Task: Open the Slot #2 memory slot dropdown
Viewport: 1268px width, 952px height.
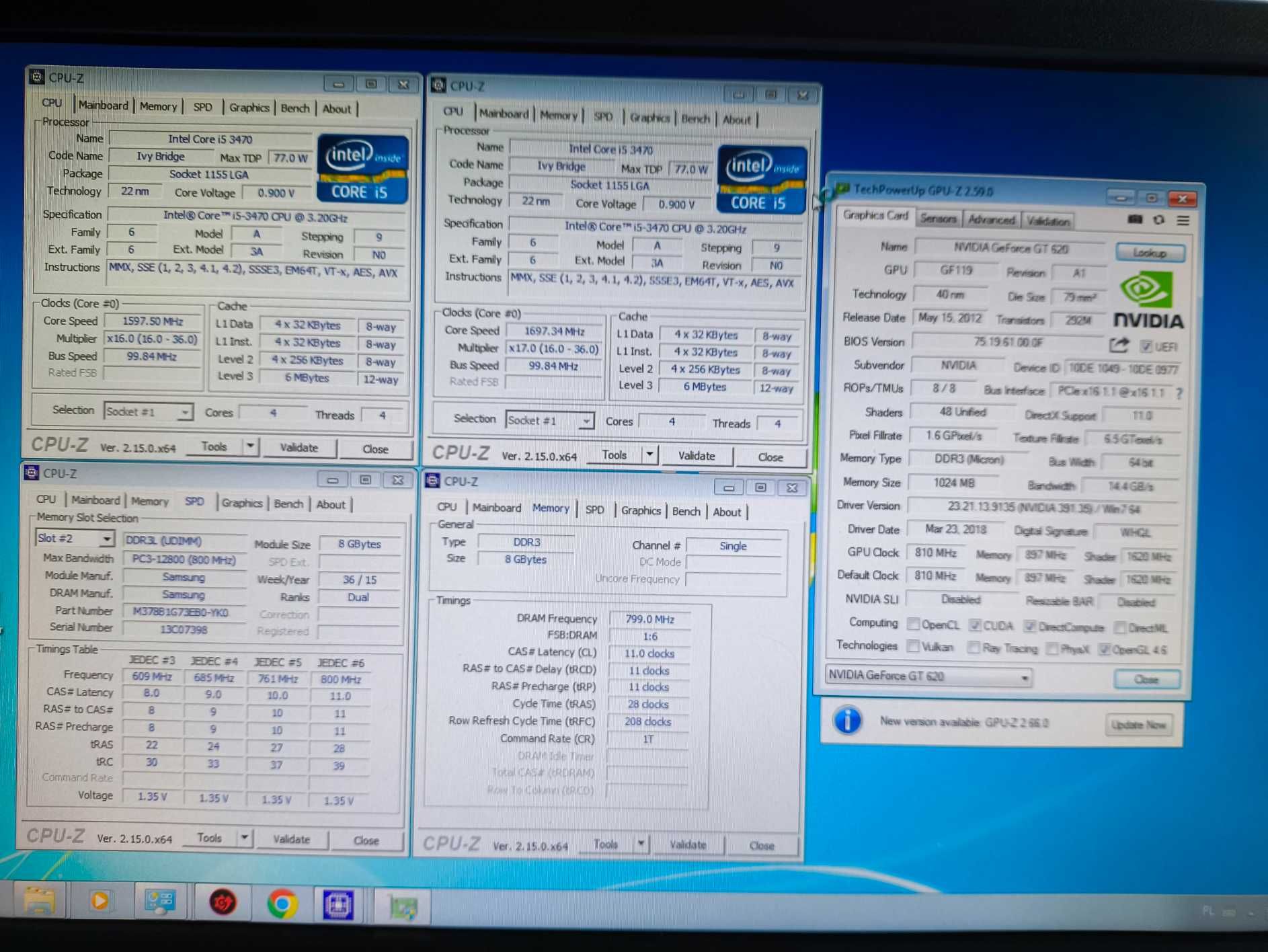Action: [x=74, y=538]
